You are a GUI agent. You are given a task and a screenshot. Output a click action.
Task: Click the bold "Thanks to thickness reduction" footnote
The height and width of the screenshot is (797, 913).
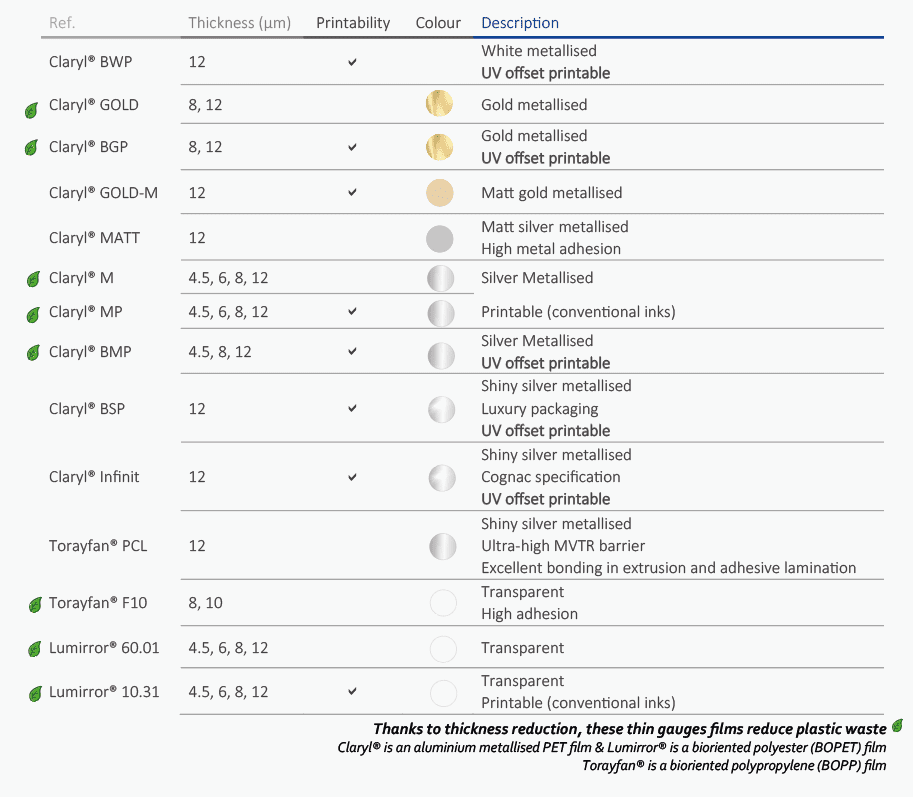pos(629,729)
